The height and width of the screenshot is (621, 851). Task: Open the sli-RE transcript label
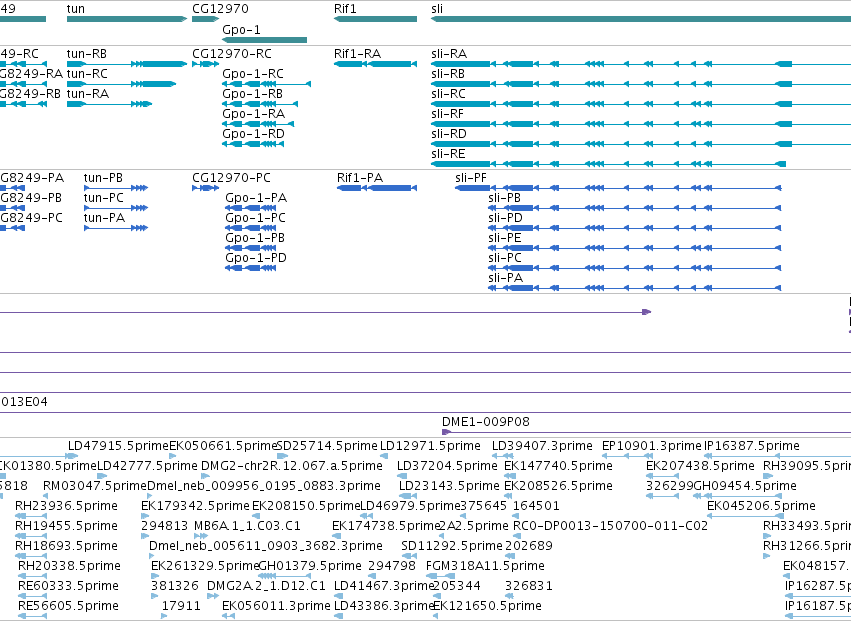(448, 154)
